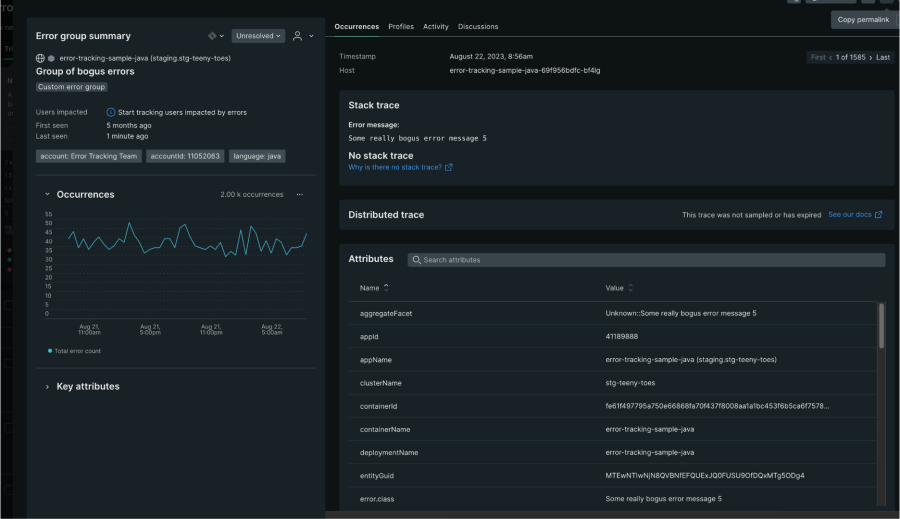Screen dimensions: 900x519
Task: Click the user assignee icon
Action: (297, 36)
